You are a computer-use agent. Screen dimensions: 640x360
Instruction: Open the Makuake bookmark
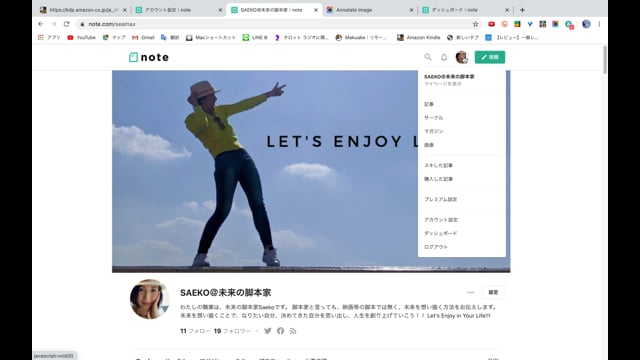pyautogui.click(x=361, y=37)
